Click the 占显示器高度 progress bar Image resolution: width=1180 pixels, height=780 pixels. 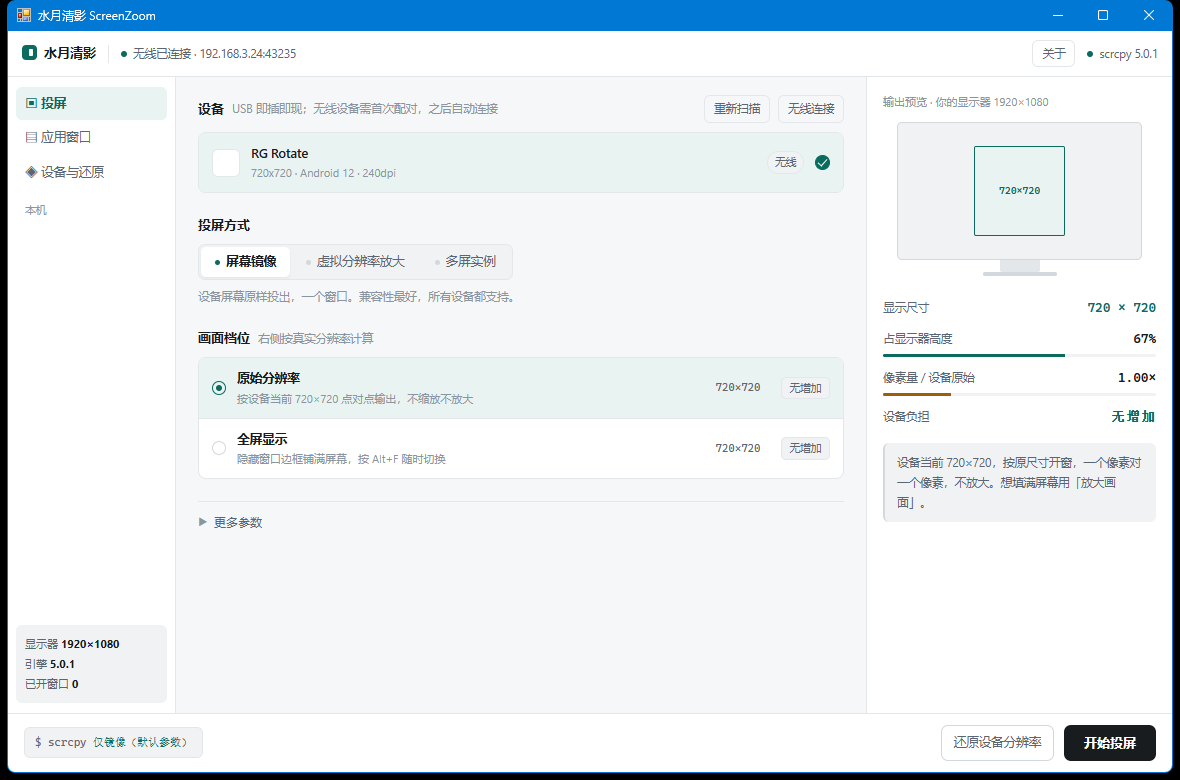(x=1019, y=355)
